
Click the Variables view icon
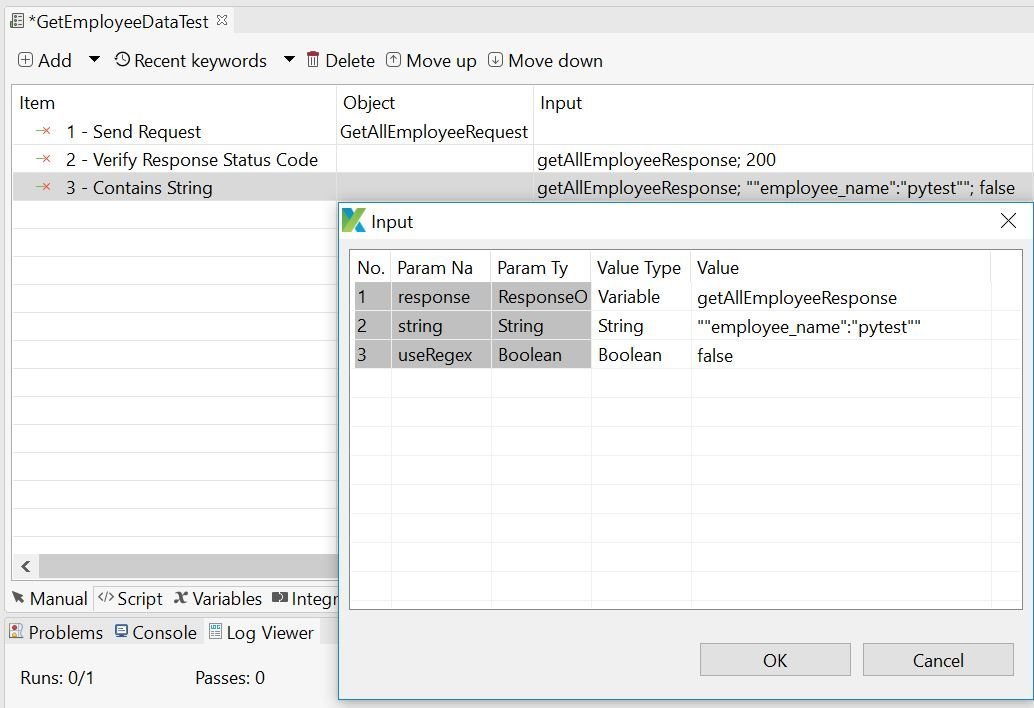183,598
